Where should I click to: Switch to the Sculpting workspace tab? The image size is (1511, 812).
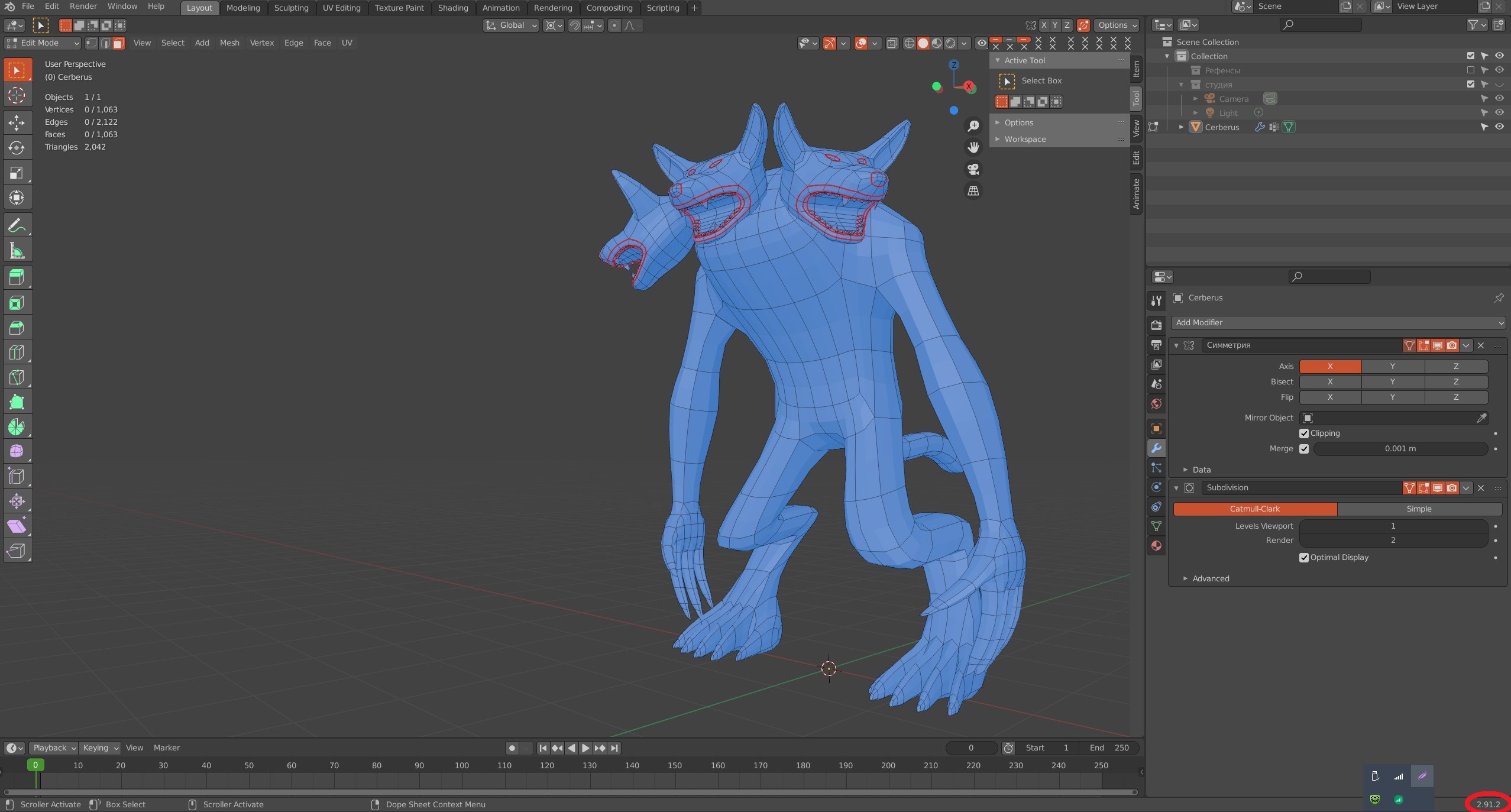pos(291,8)
